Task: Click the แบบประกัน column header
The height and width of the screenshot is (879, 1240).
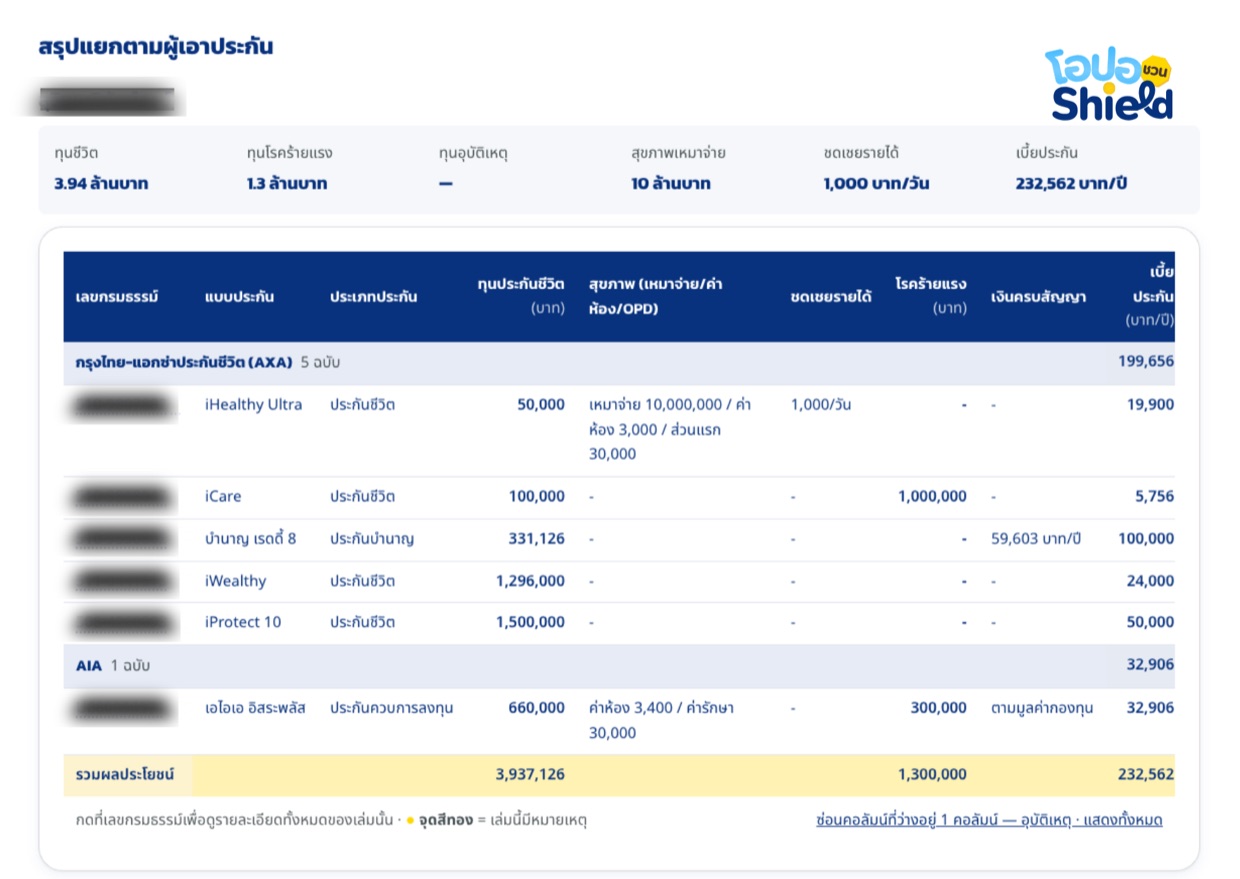Action: (239, 297)
